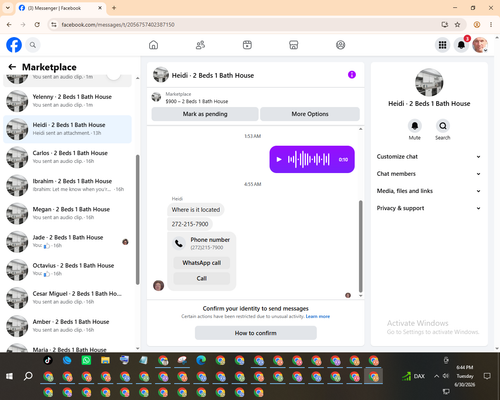Open the Jade - 2 Beds 1 Bath House chat
Image resolution: width=500 pixels, height=400 pixels.
(67, 242)
